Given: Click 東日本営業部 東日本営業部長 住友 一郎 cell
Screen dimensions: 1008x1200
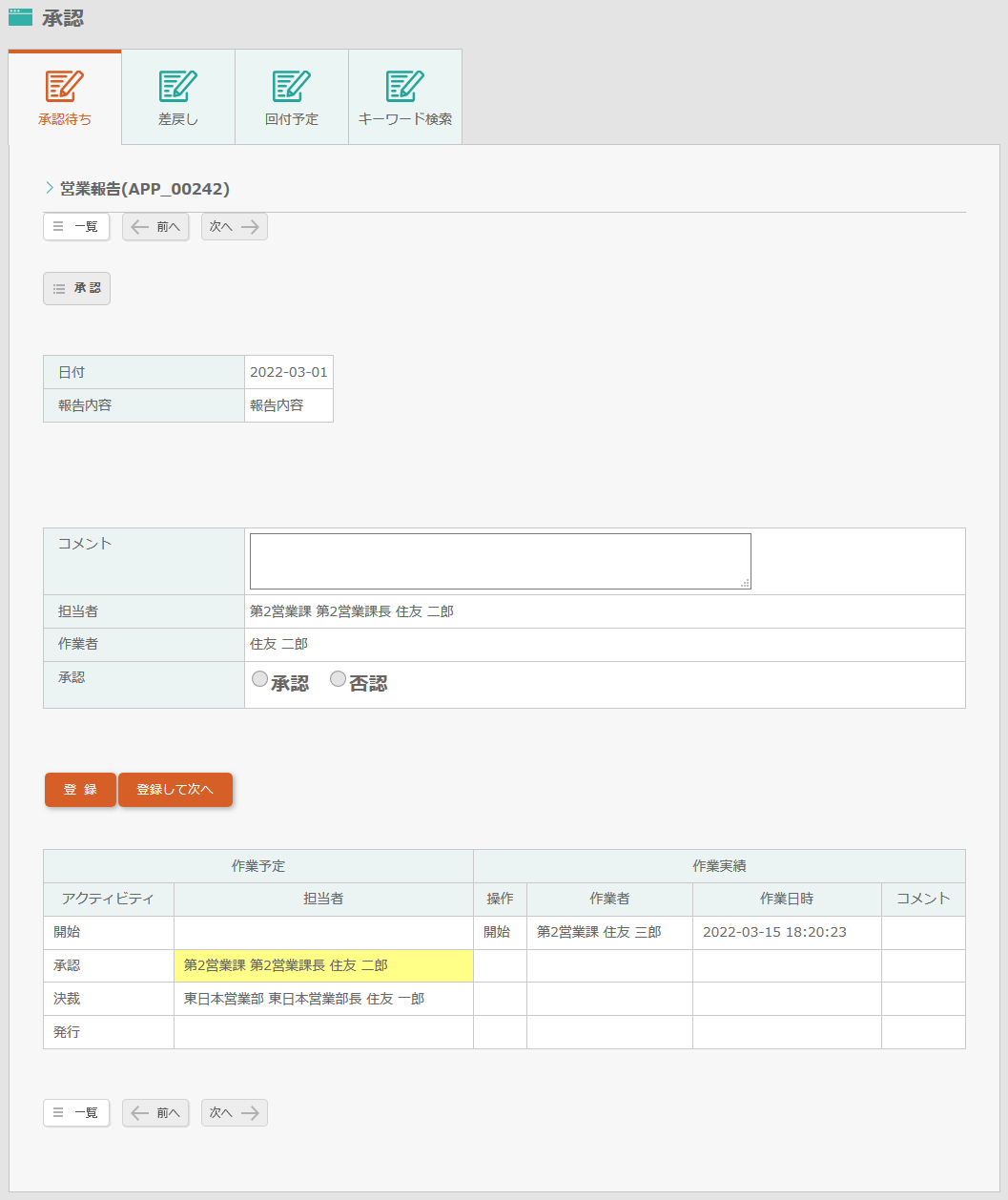Looking at the screenshot, I should pyautogui.click(x=323, y=999).
